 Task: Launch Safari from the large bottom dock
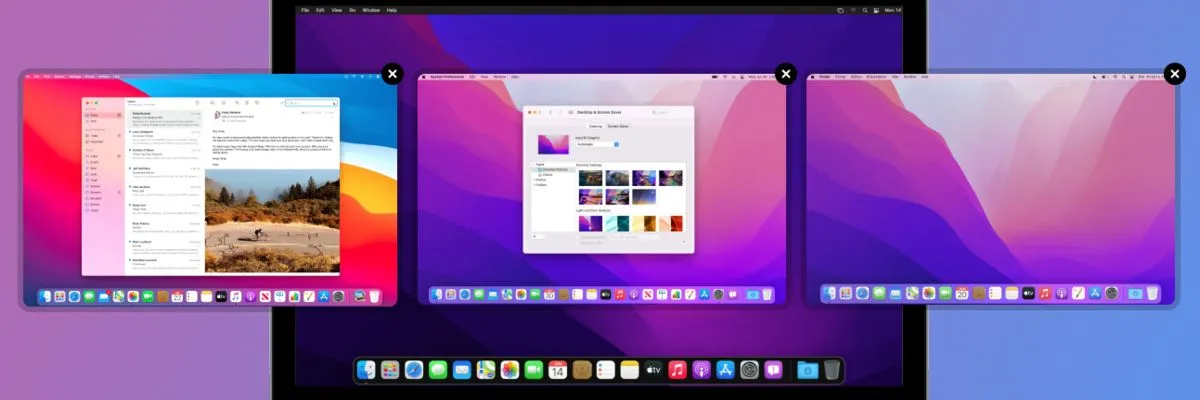click(414, 370)
